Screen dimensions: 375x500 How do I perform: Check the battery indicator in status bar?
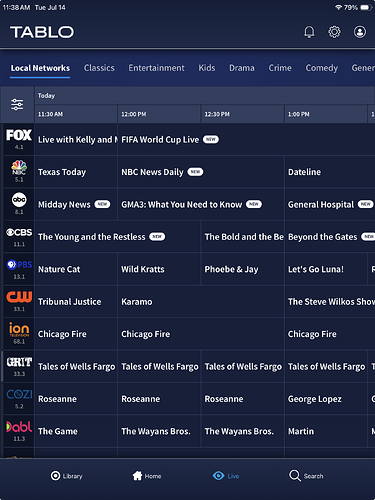pos(366,7)
